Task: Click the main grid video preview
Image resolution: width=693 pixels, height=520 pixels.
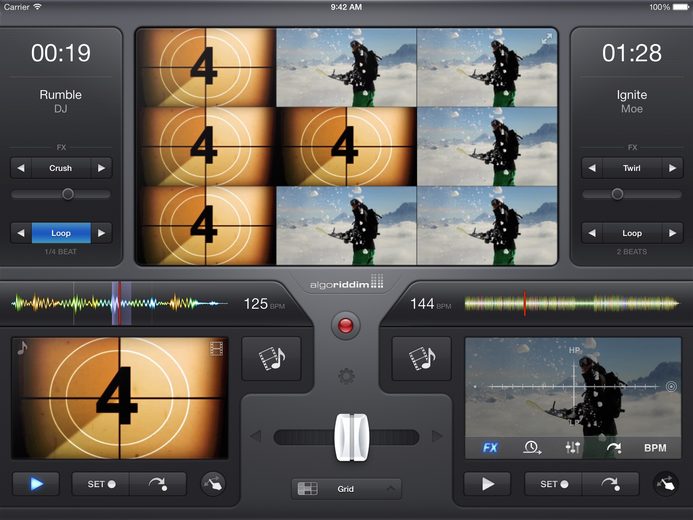Action: [346, 147]
